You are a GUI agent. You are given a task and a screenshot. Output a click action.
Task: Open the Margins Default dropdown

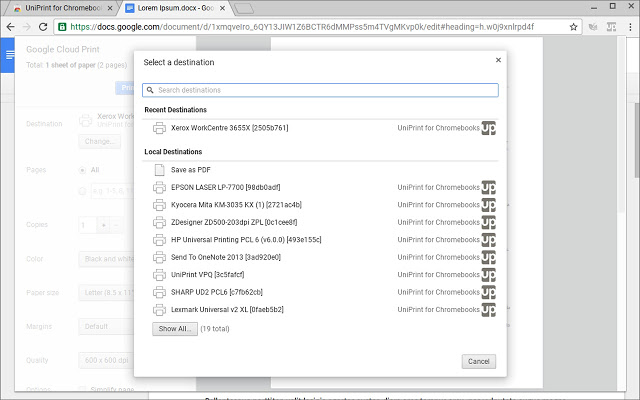click(x=106, y=327)
